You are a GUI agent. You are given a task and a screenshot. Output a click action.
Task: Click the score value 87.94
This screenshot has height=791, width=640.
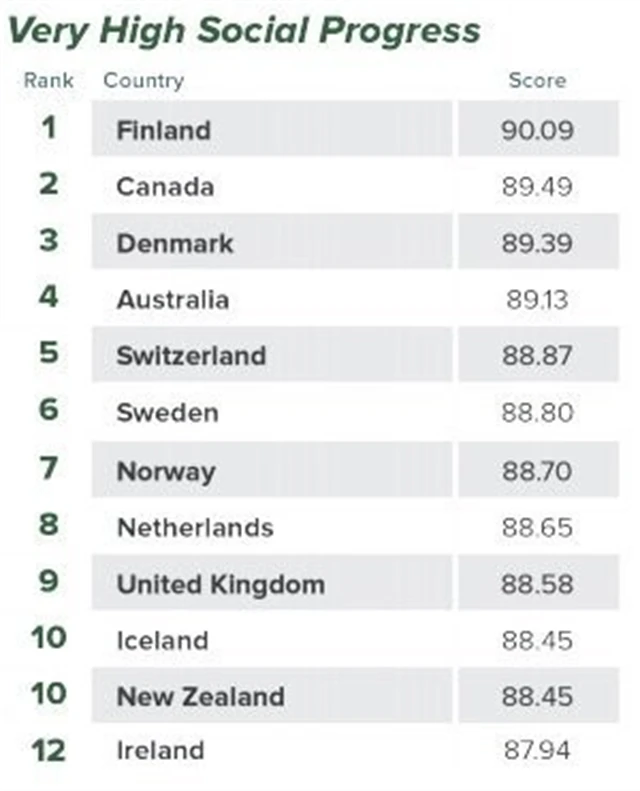(x=538, y=750)
